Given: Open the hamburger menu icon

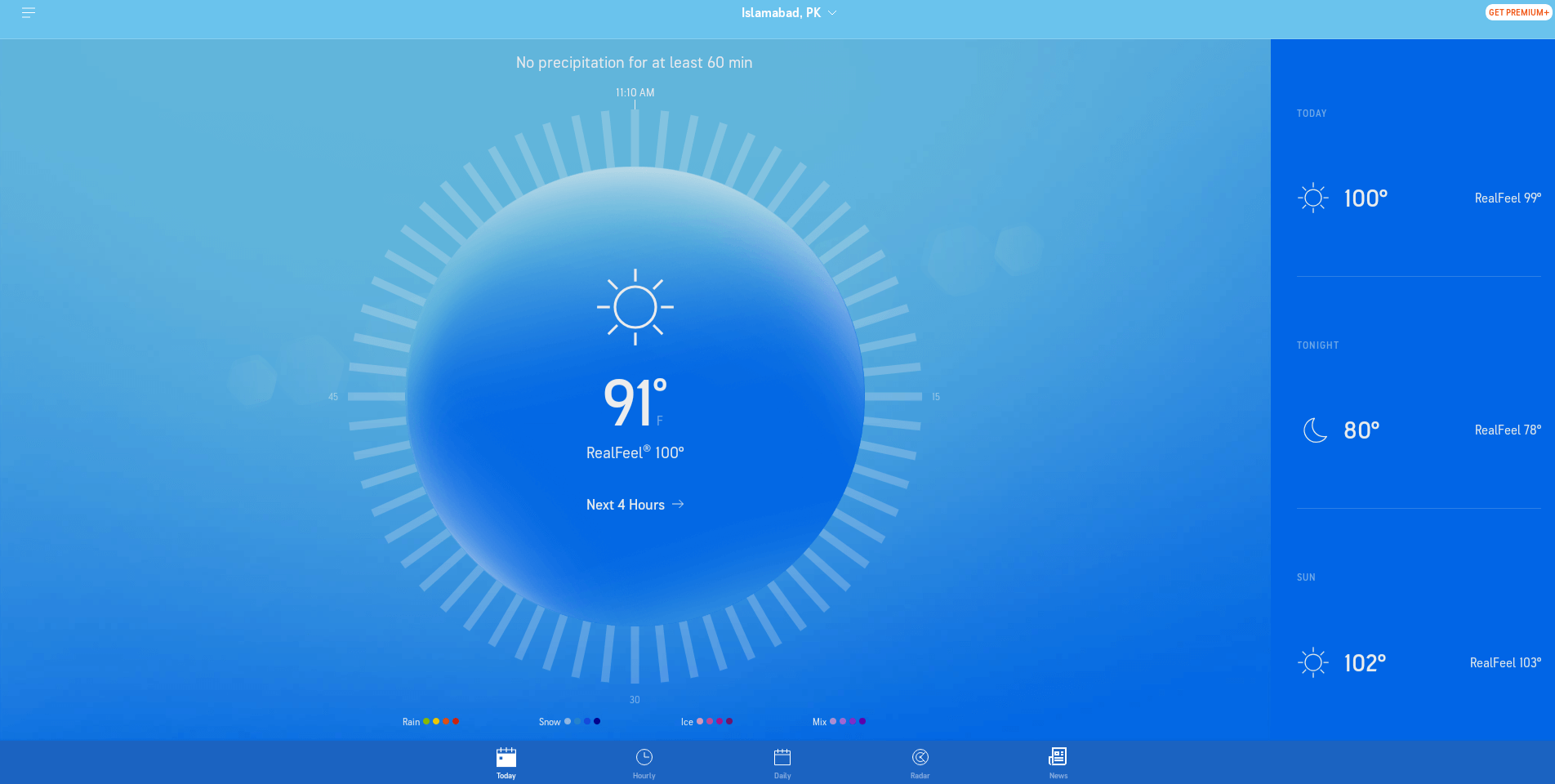Looking at the screenshot, I should pyautogui.click(x=29, y=13).
